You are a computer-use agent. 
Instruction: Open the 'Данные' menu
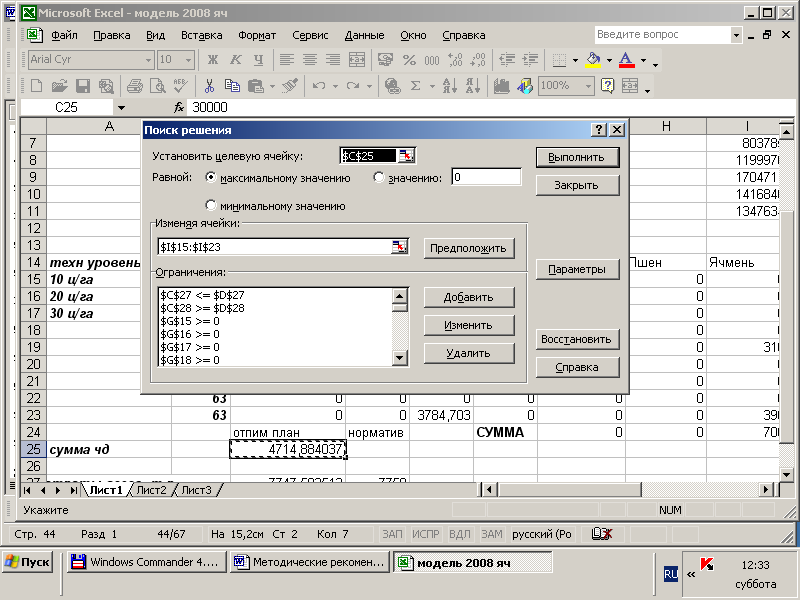363,35
